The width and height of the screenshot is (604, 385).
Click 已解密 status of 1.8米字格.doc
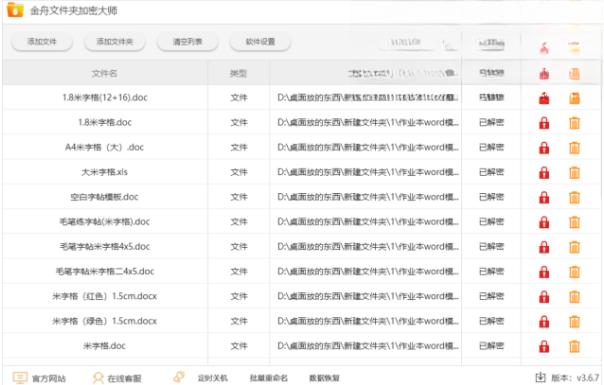[491, 123]
